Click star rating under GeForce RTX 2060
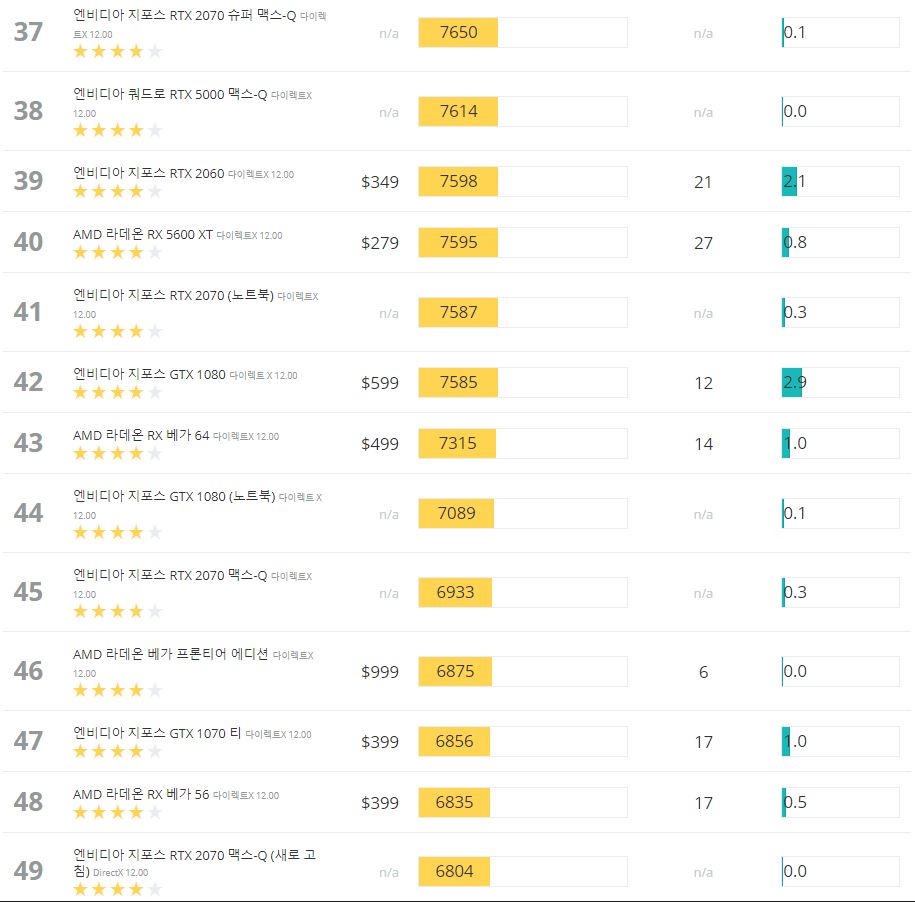Viewport: 915px width, 902px height. 117,191
